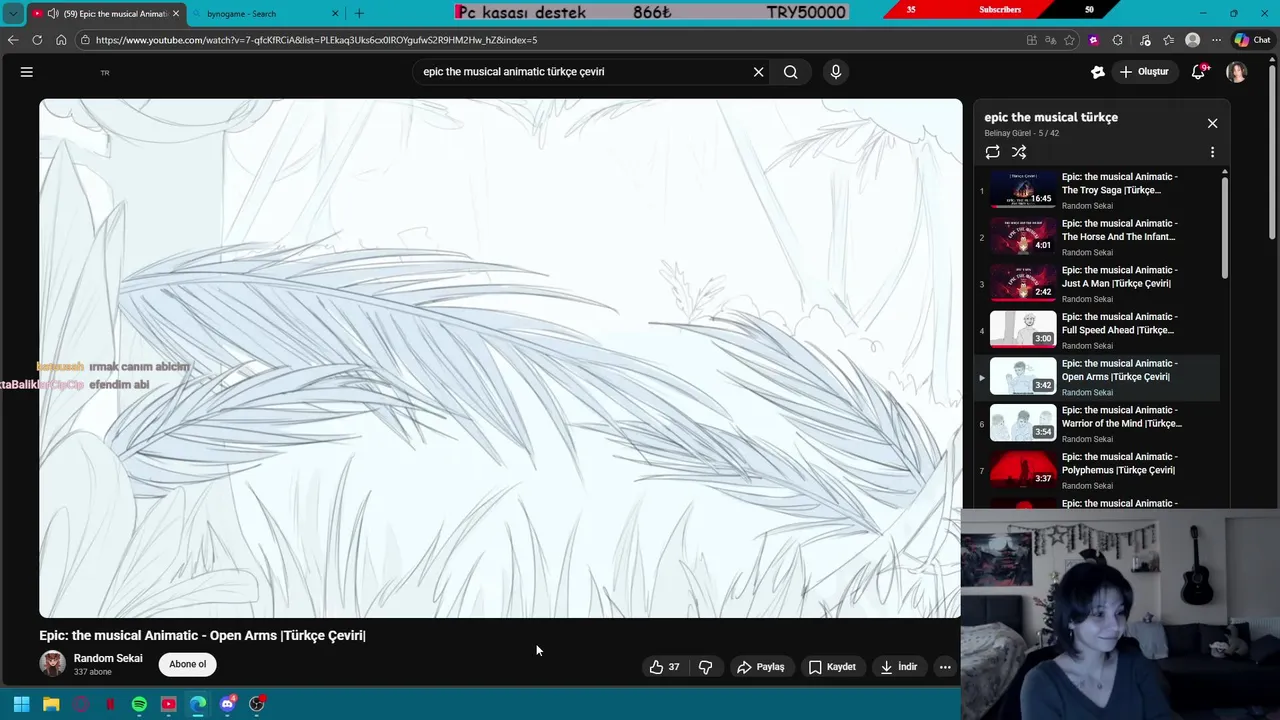Play The Troy Saga playlist video

1022,190
